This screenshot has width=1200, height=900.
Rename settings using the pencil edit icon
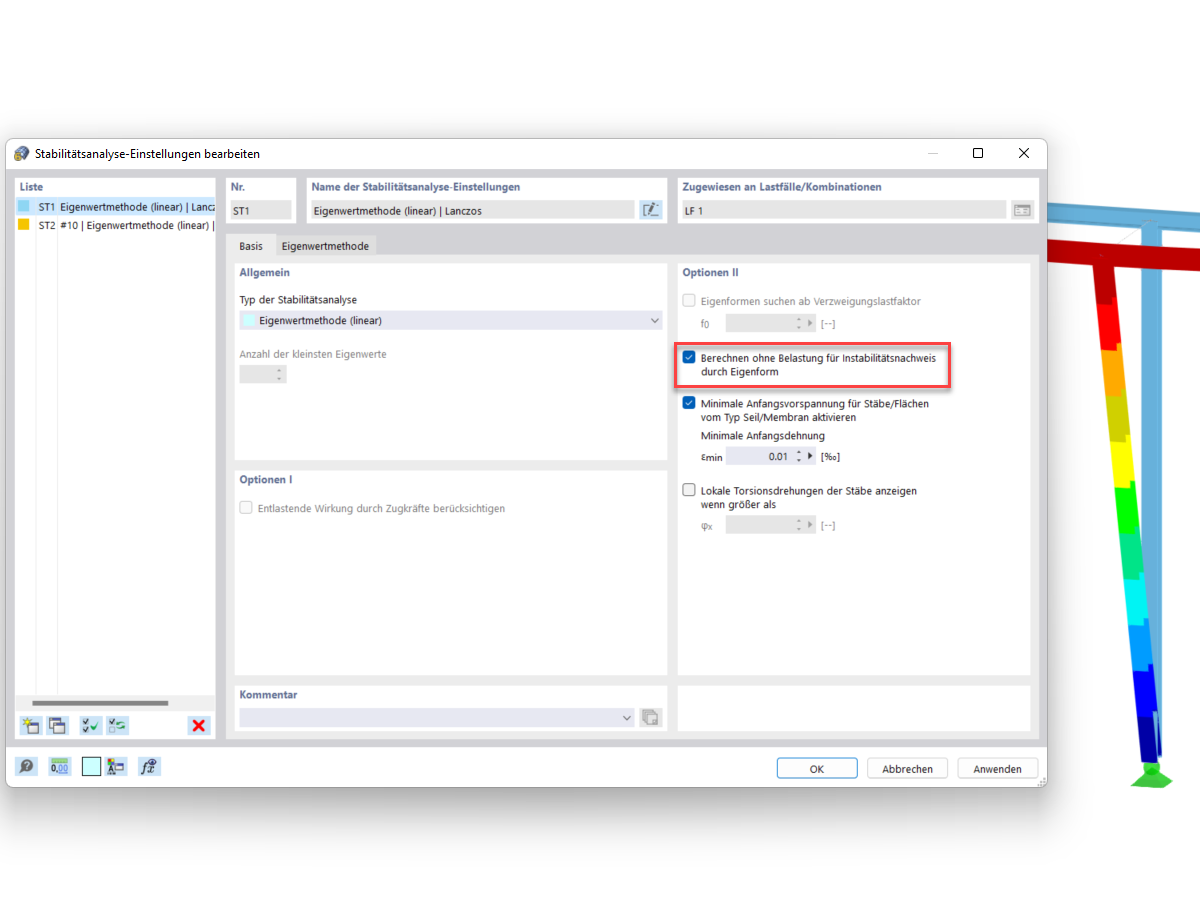[x=651, y=209]
